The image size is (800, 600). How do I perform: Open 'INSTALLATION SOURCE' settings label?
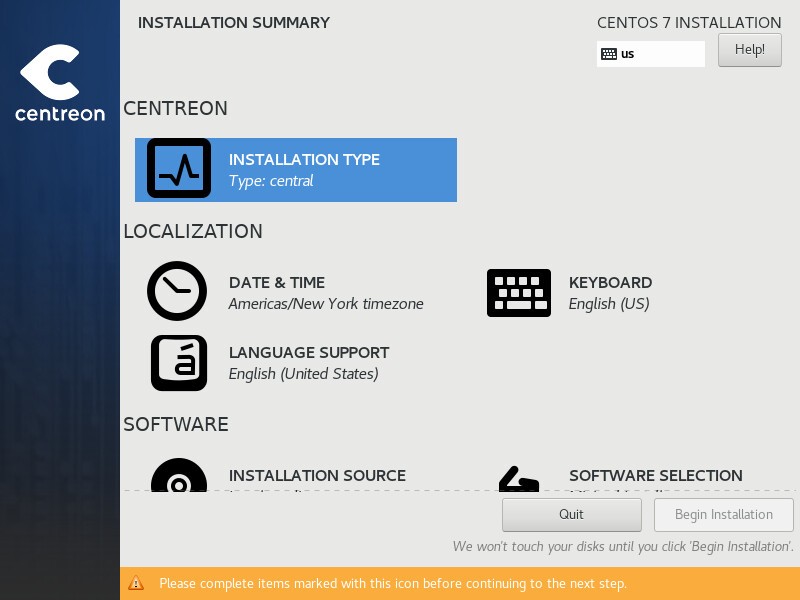click(x=317, y=475)
